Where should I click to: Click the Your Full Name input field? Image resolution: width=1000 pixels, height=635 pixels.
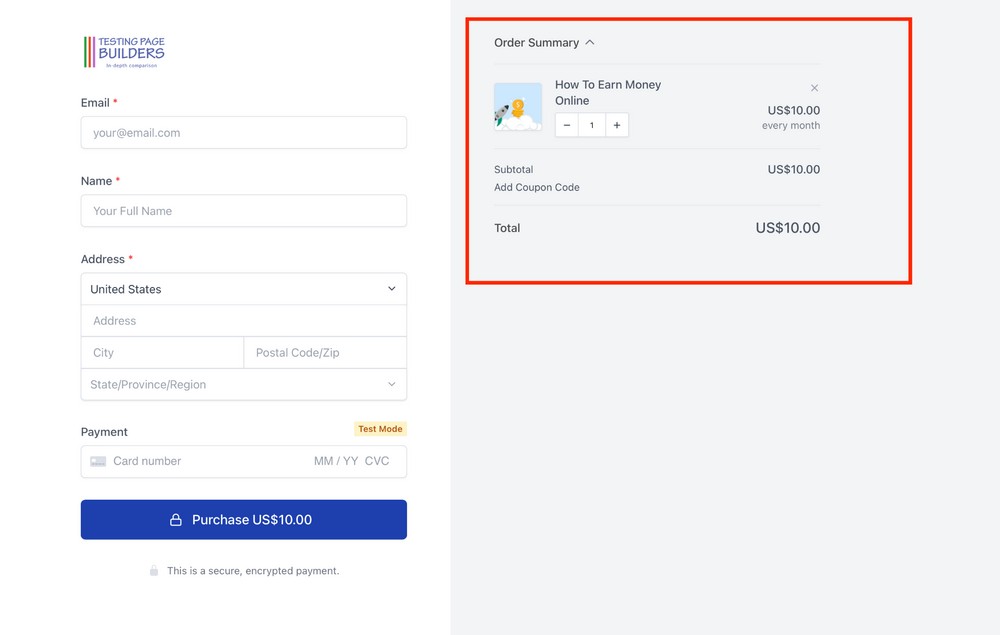(243, 210)
